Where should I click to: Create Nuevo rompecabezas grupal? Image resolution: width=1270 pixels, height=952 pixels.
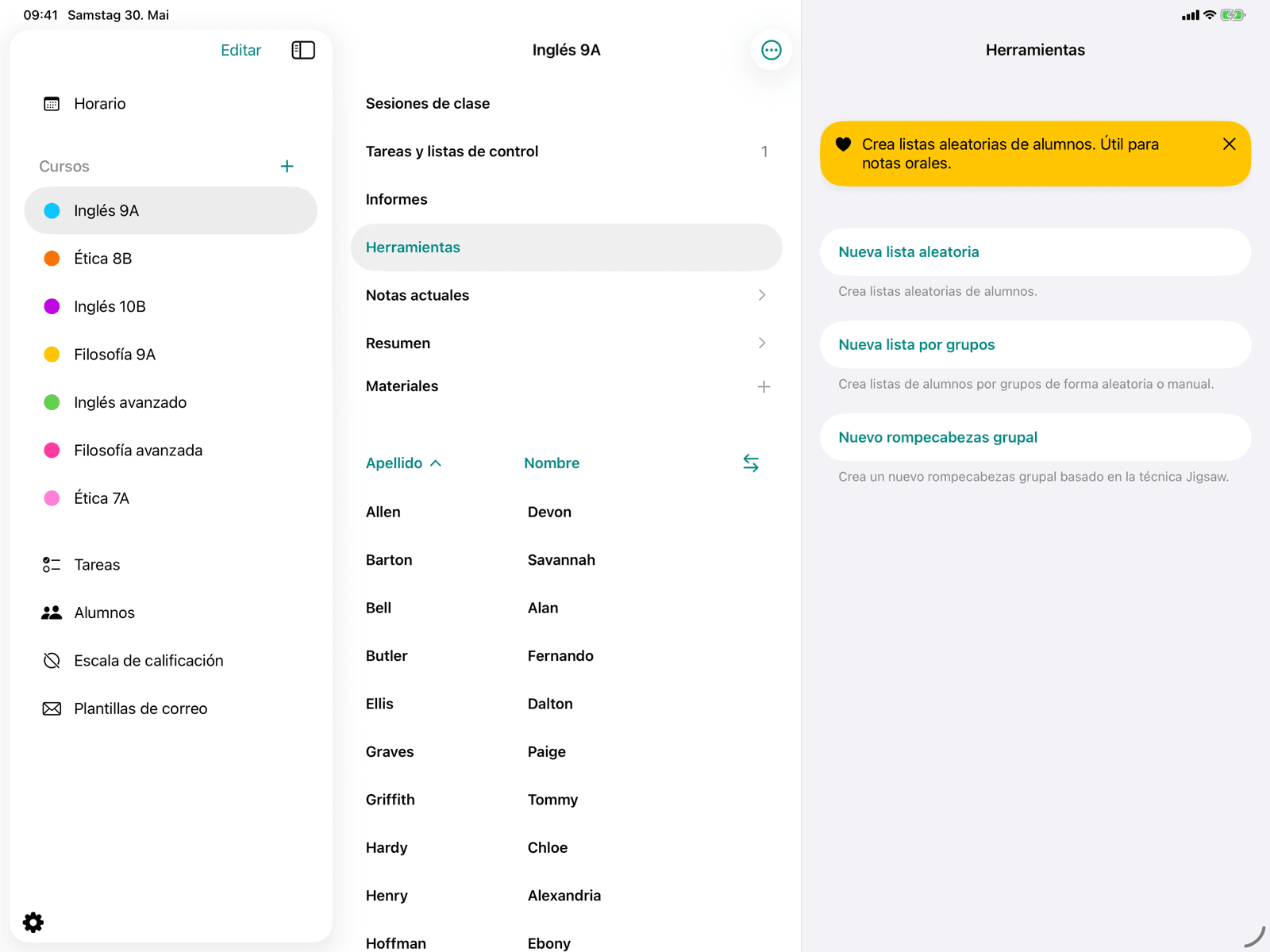[1035, 437]
